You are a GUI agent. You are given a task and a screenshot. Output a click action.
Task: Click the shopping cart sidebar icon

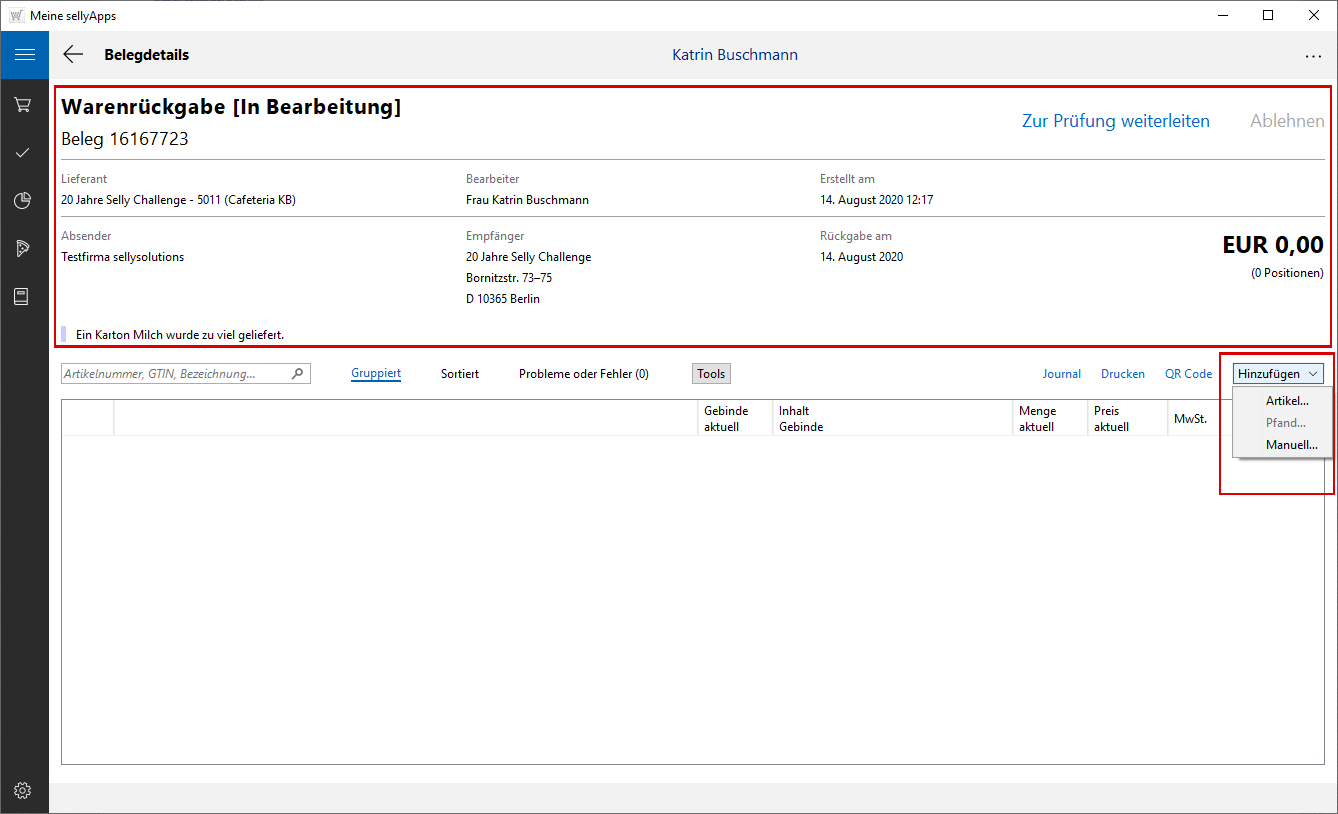[23, 104]
